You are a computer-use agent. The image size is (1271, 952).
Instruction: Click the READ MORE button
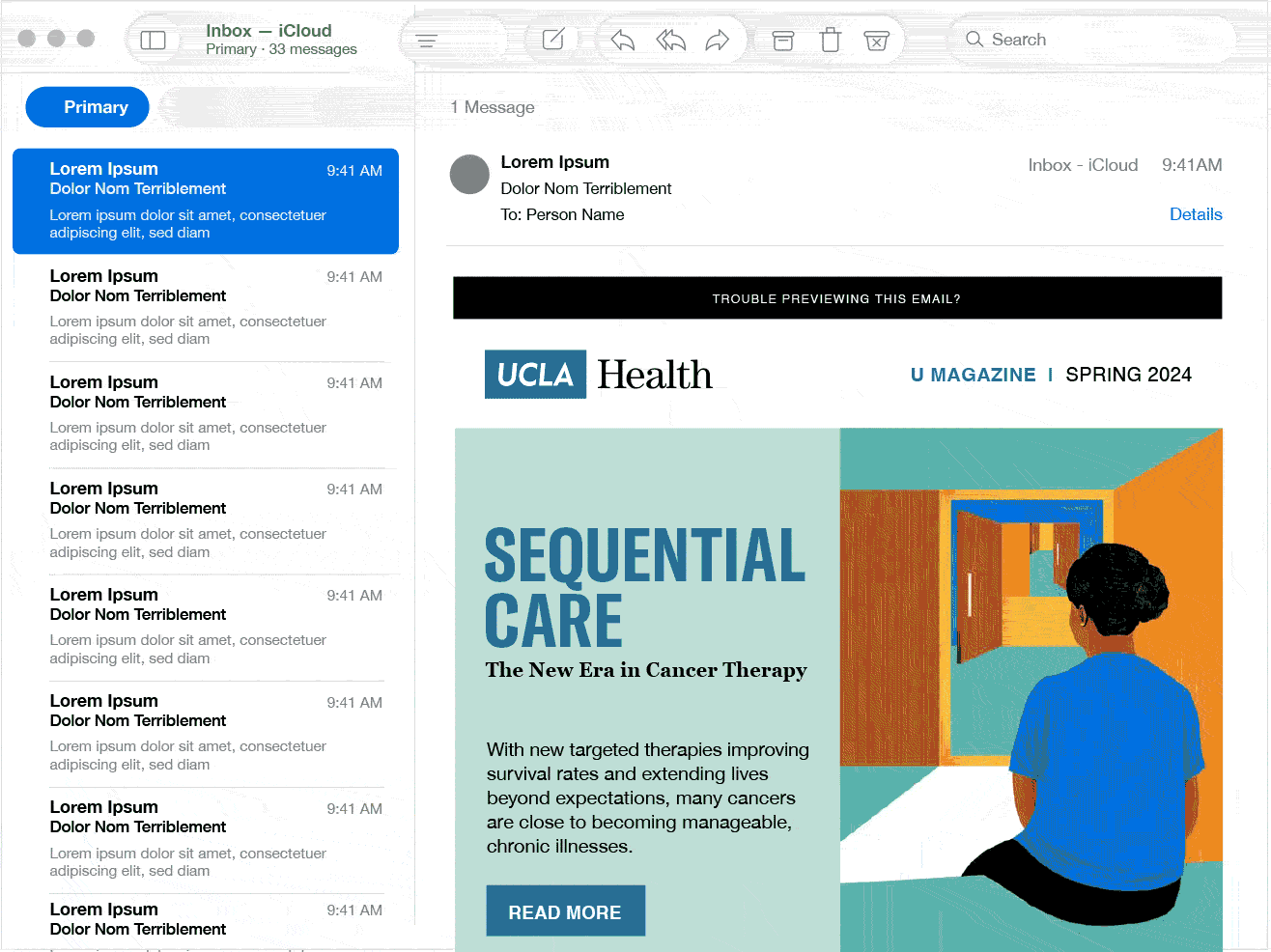tap(565, 910)
